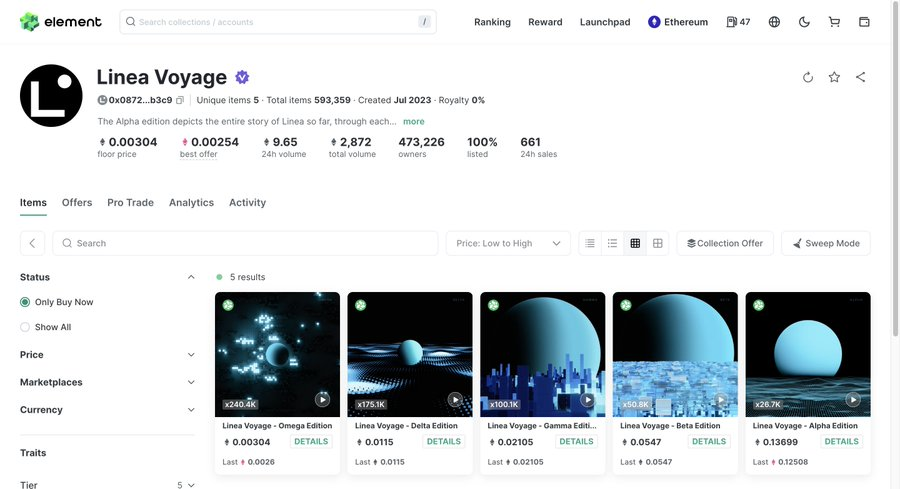
Task: Select the Only Buy Now option
Action: 26,302
